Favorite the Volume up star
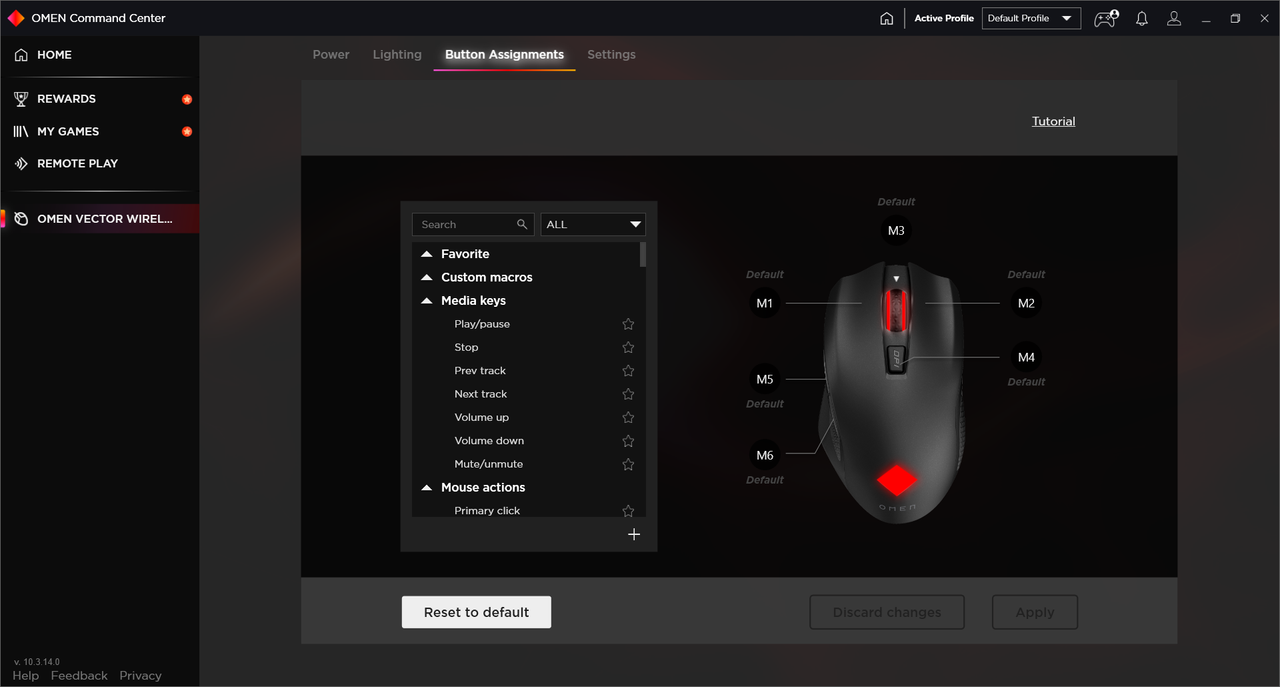 628,417
